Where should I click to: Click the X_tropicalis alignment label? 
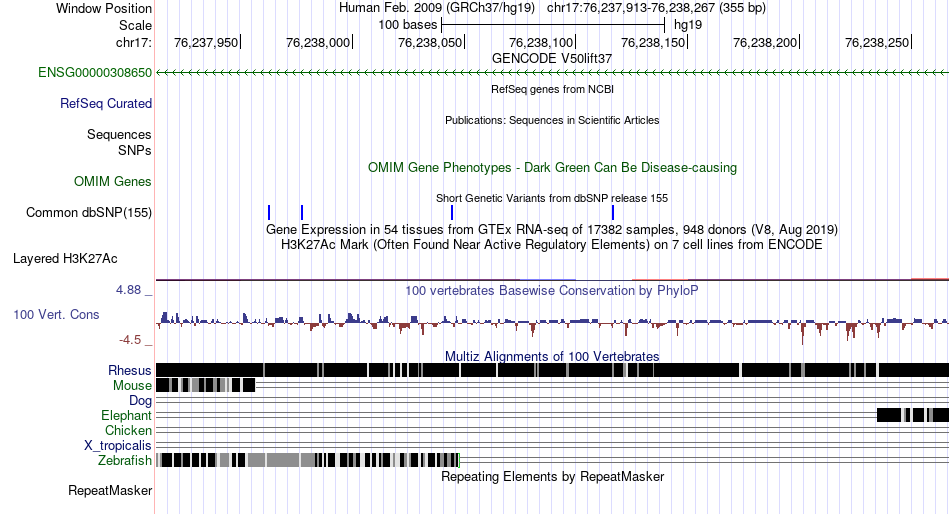tap(118, 446)
